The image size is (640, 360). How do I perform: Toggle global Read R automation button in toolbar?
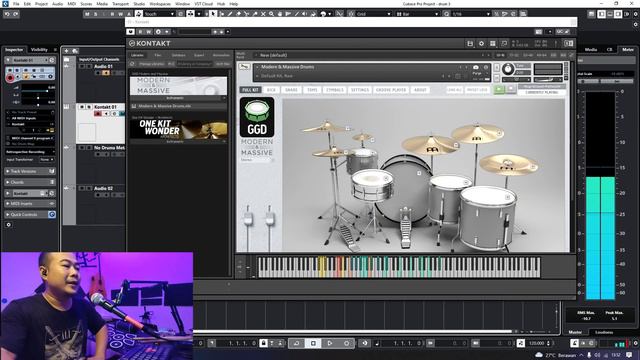pos(112,14)
